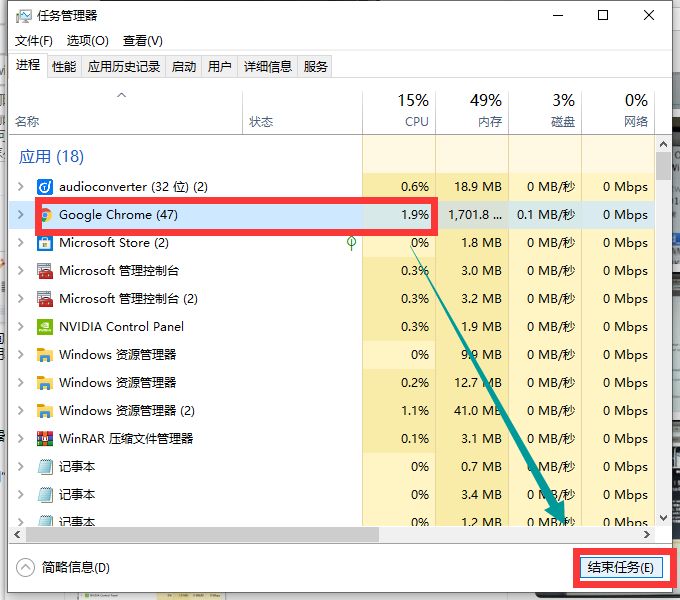
Task: Click the Microsoft Store process icon
Action: (45, 243)
